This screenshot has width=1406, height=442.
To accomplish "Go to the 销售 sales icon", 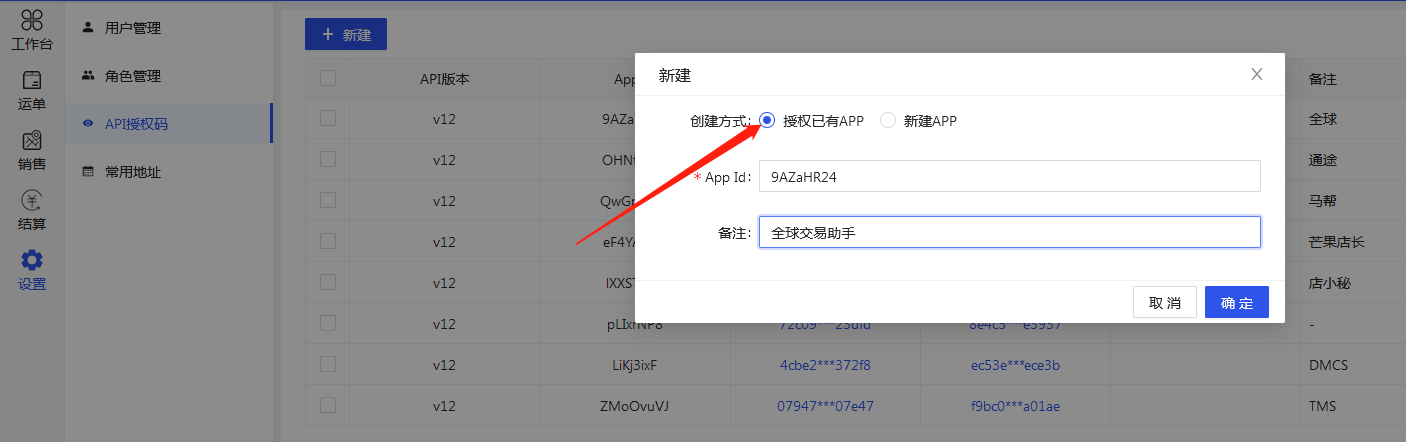I will [32, 149].
